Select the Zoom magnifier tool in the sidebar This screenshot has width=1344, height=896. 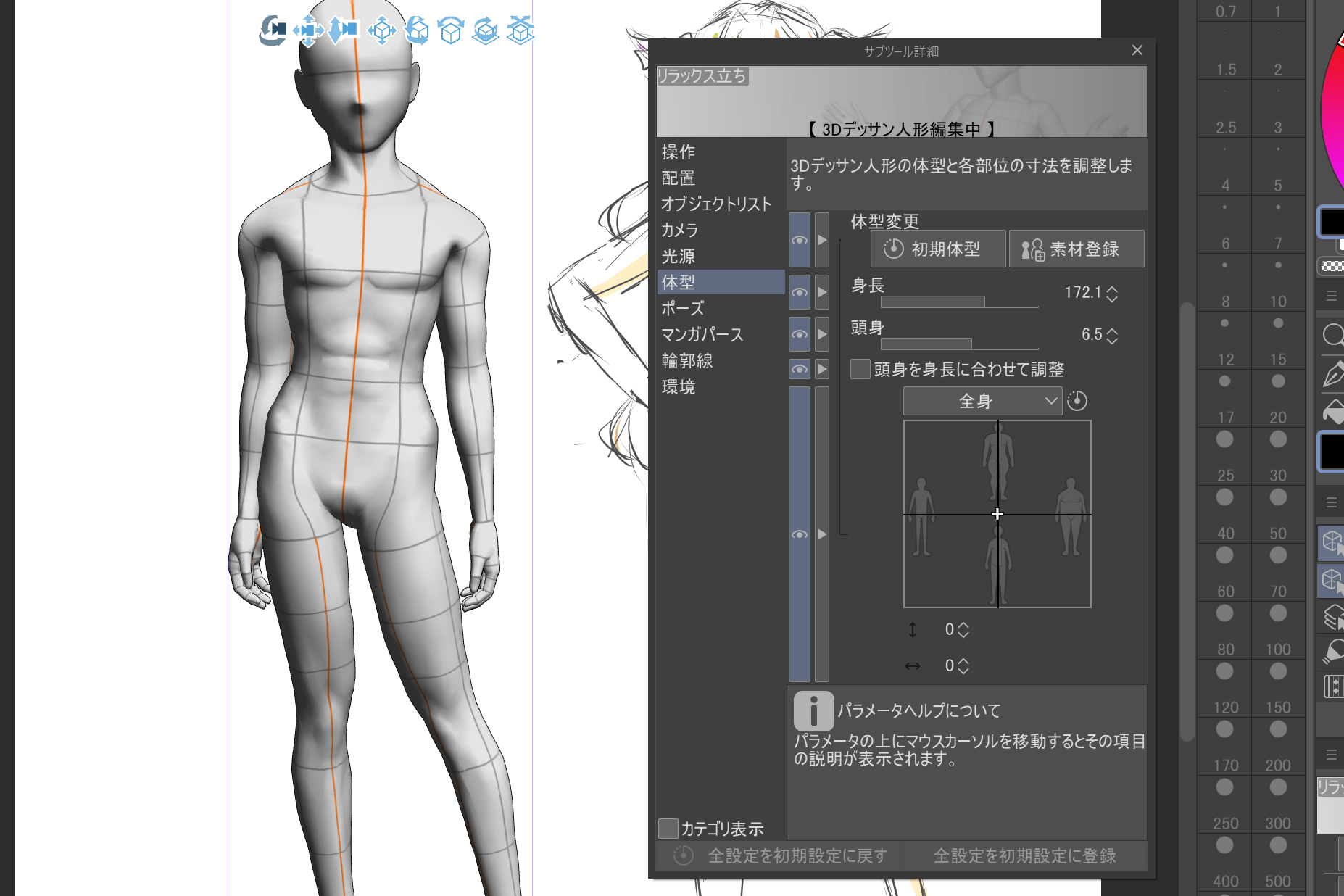[1332, 336]
